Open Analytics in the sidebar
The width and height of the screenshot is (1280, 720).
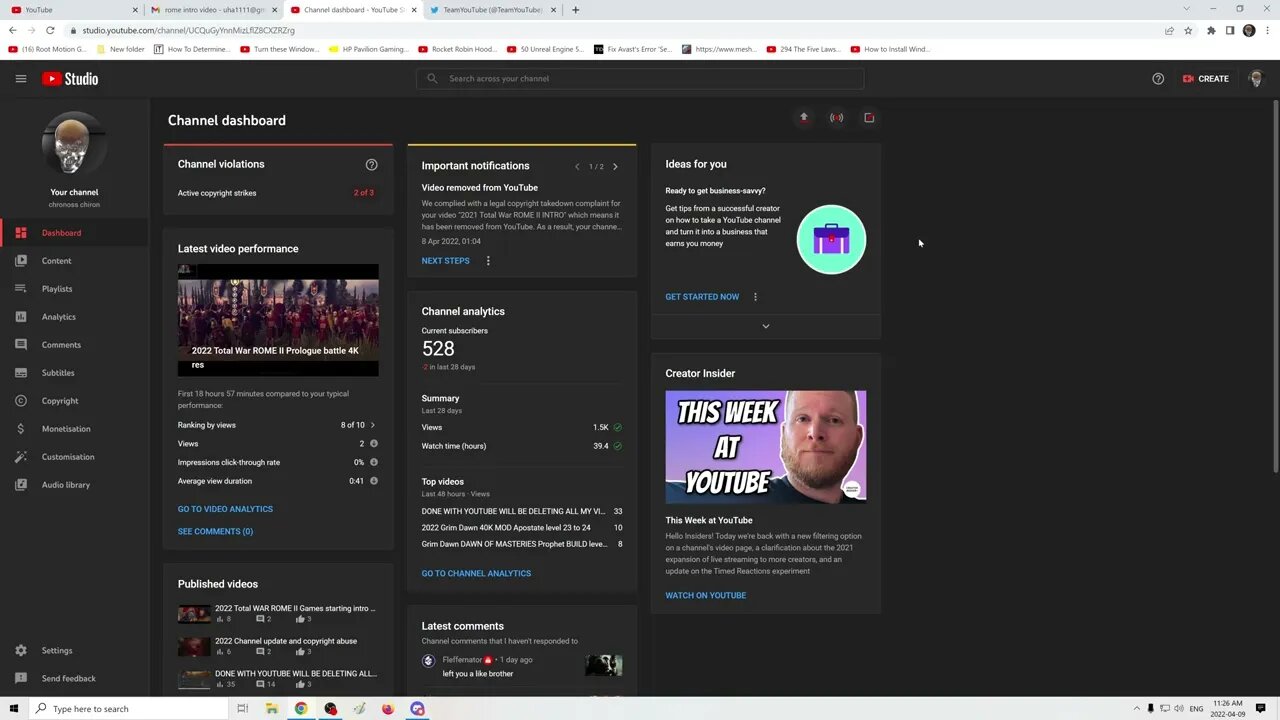pos(75,317)
